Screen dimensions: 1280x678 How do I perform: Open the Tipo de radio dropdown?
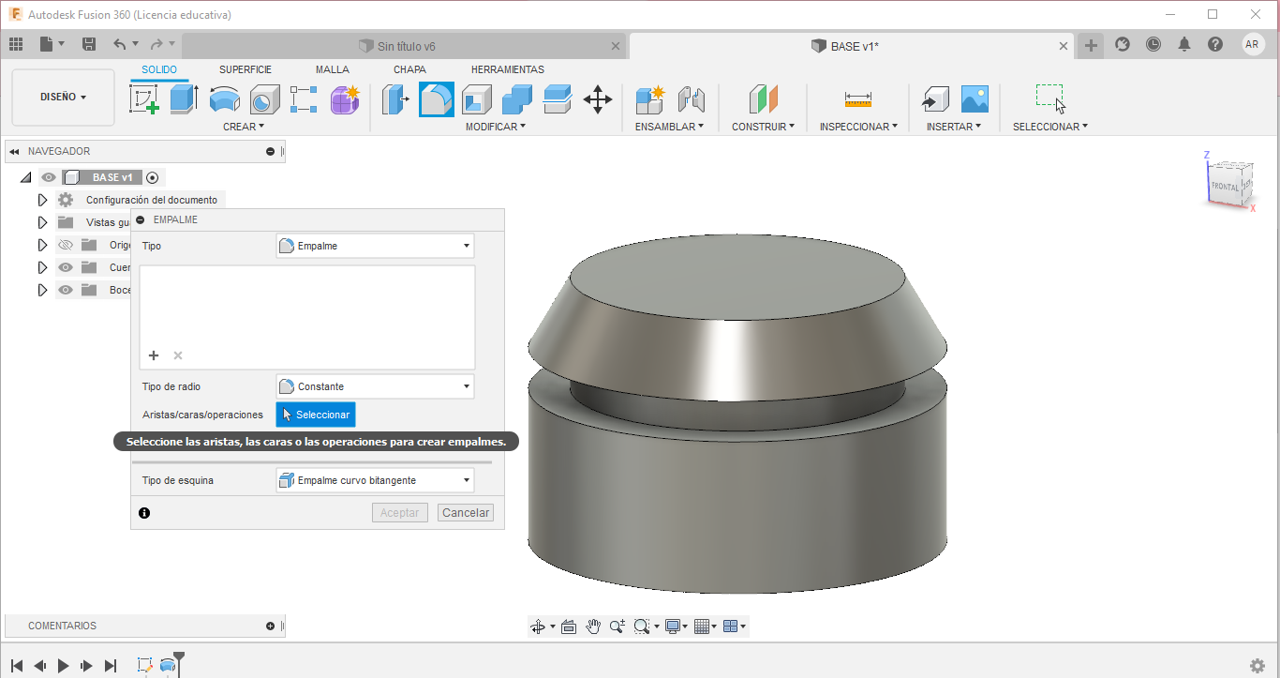click(375, 386)
